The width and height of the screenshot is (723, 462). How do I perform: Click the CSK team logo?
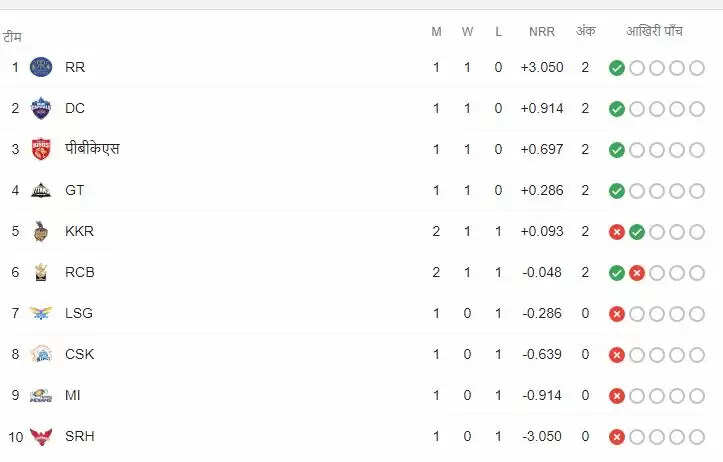pos(41,354)
